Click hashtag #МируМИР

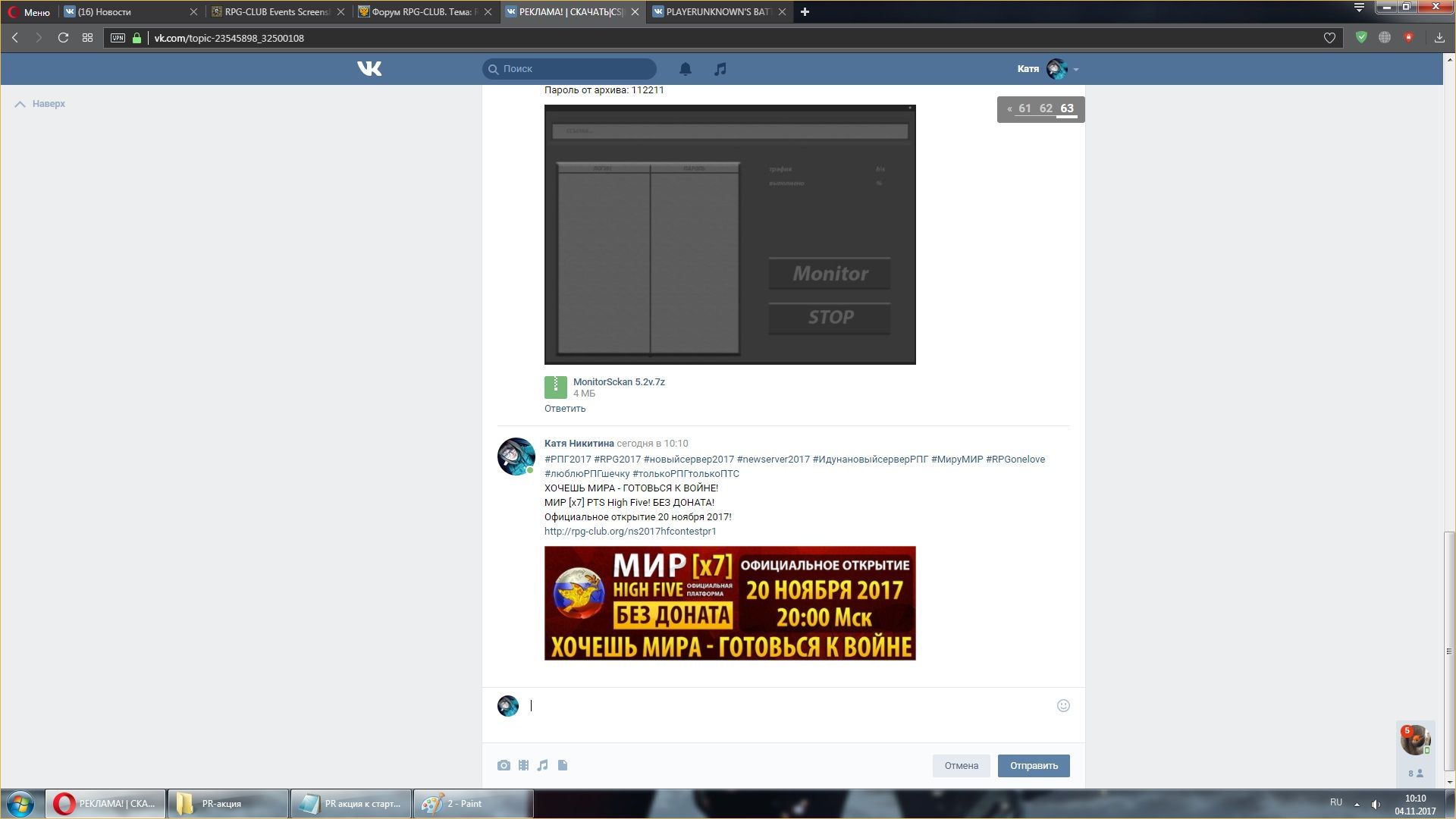click(x=957, y=460)
